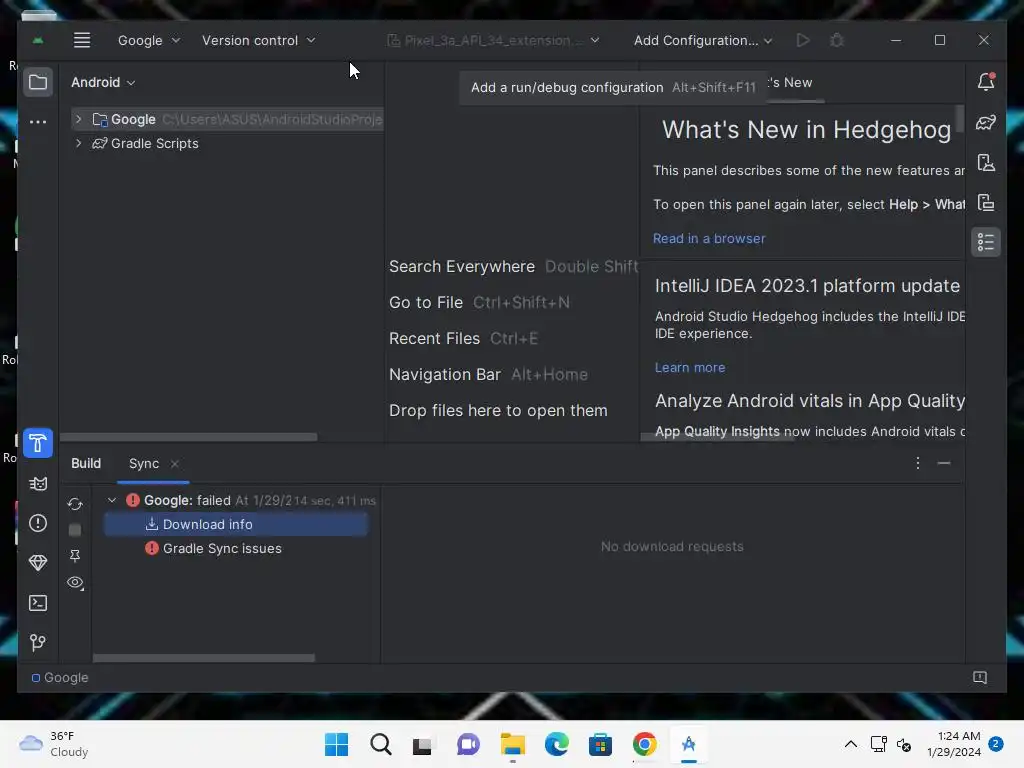Image resolution: width=1024 pixels, height=768 pixels.
Task: Click the Learn more link
Action: (x=690, y=368)
